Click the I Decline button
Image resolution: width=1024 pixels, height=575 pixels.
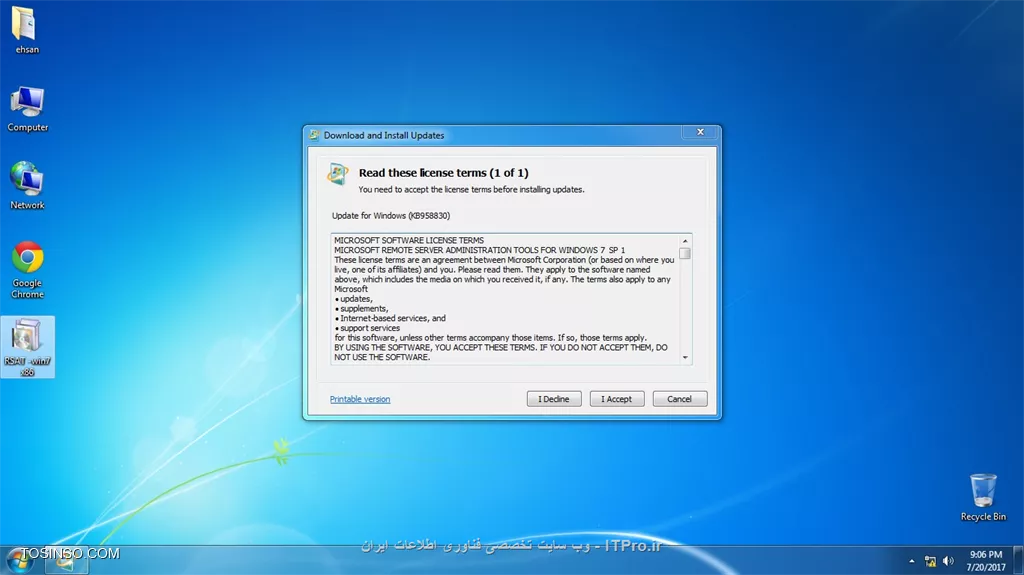(554, 399)
